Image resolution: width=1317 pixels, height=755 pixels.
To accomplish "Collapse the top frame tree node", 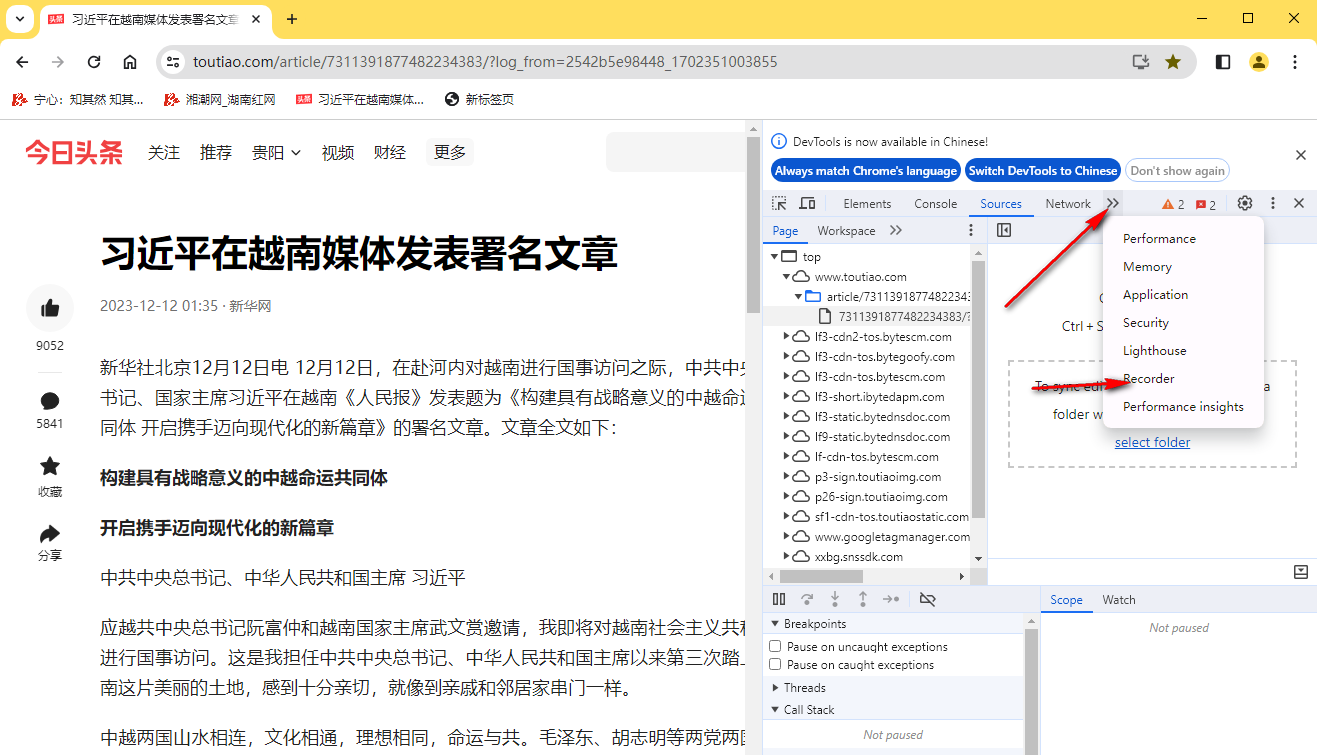I will coord(773,257).
